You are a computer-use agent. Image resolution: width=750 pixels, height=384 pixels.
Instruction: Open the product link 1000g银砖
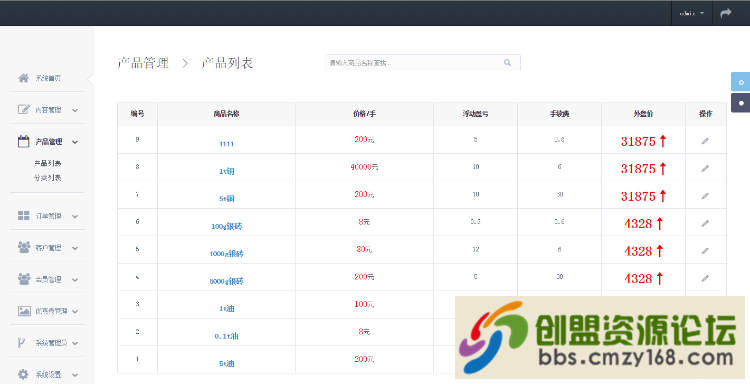click(x=226, y=253)
